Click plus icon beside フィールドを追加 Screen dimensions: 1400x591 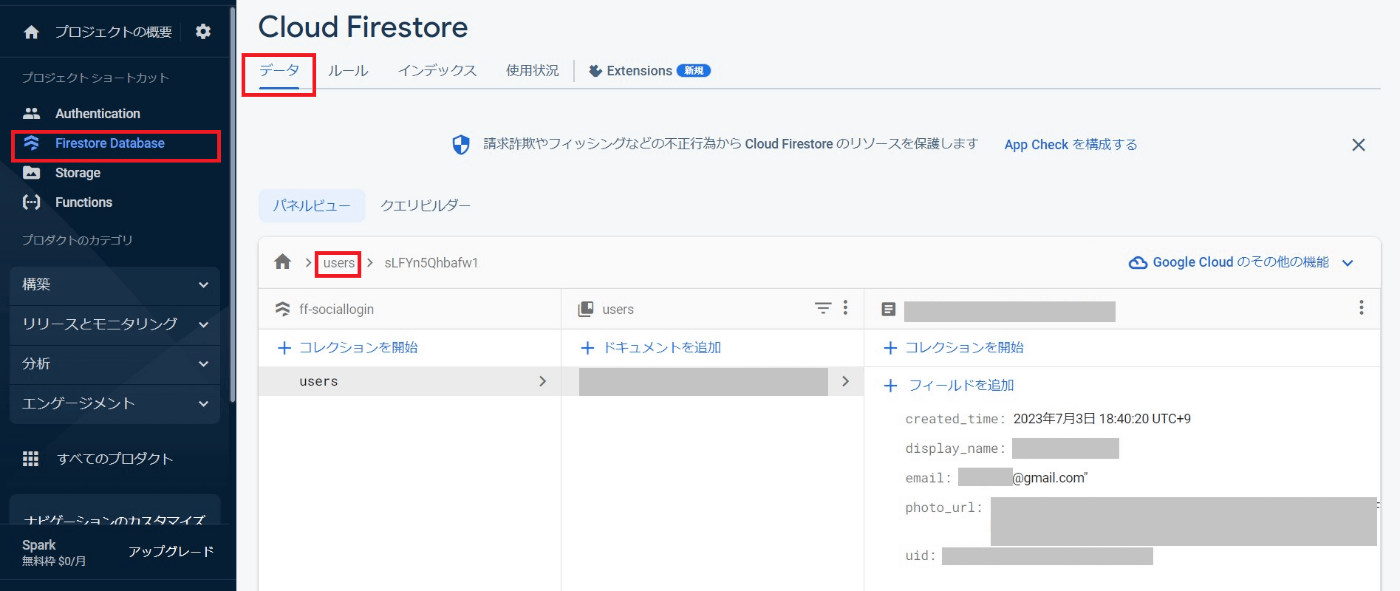click(891, 386)
